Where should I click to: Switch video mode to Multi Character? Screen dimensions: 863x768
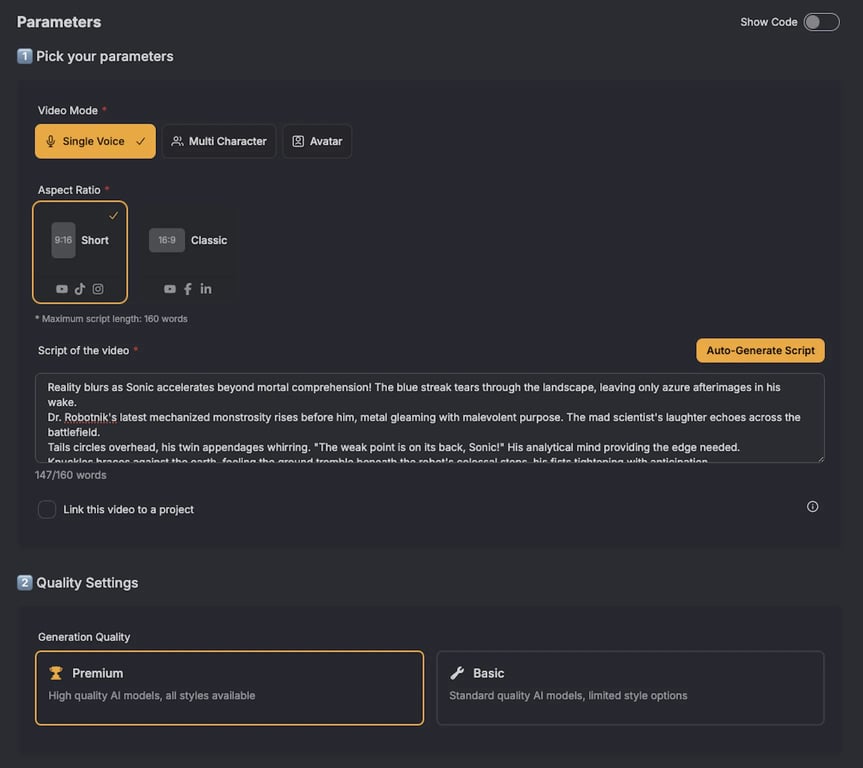pyautogui.click(x=219, y=142)
